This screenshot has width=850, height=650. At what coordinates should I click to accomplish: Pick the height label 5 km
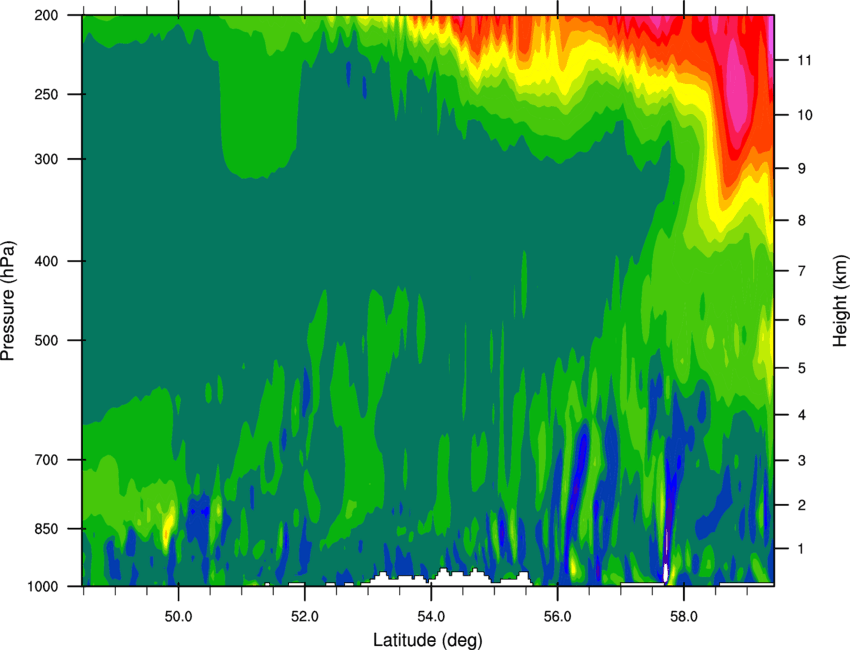point(802,368)
